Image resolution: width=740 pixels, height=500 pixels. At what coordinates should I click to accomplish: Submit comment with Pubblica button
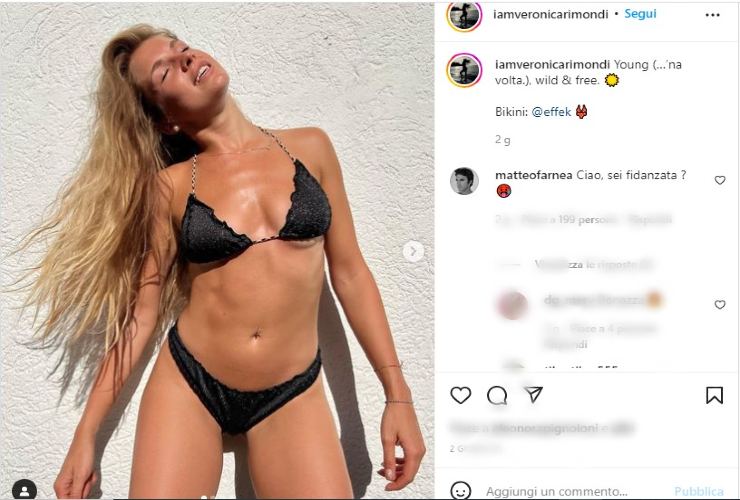699,492
